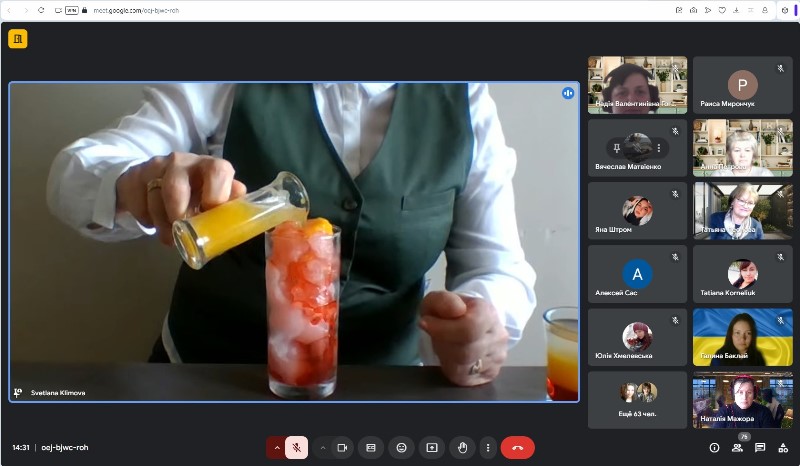Reload the page with browser refresh
Viewport: 800px width, 466px height.
(x=41, y=10)
